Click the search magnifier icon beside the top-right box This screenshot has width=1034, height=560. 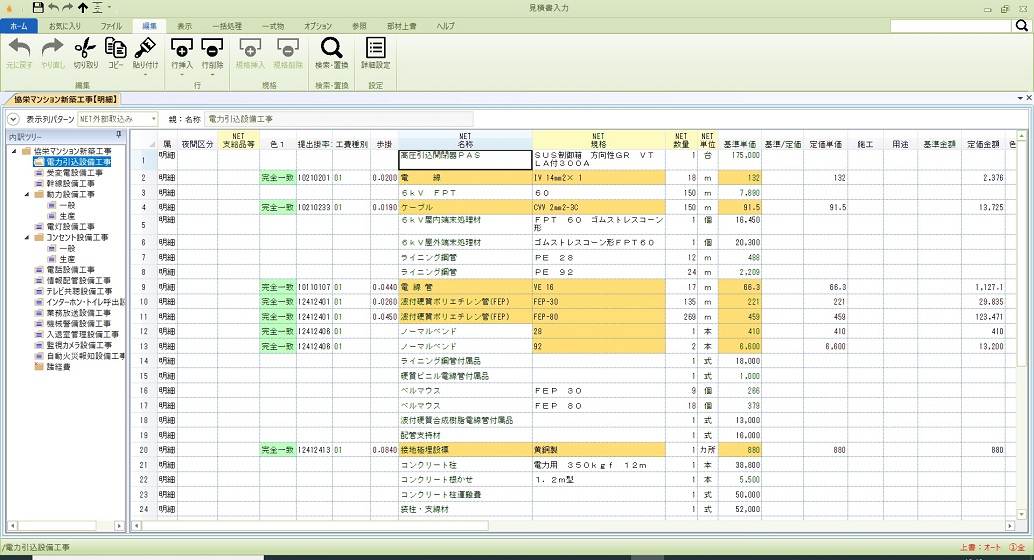1021,25
